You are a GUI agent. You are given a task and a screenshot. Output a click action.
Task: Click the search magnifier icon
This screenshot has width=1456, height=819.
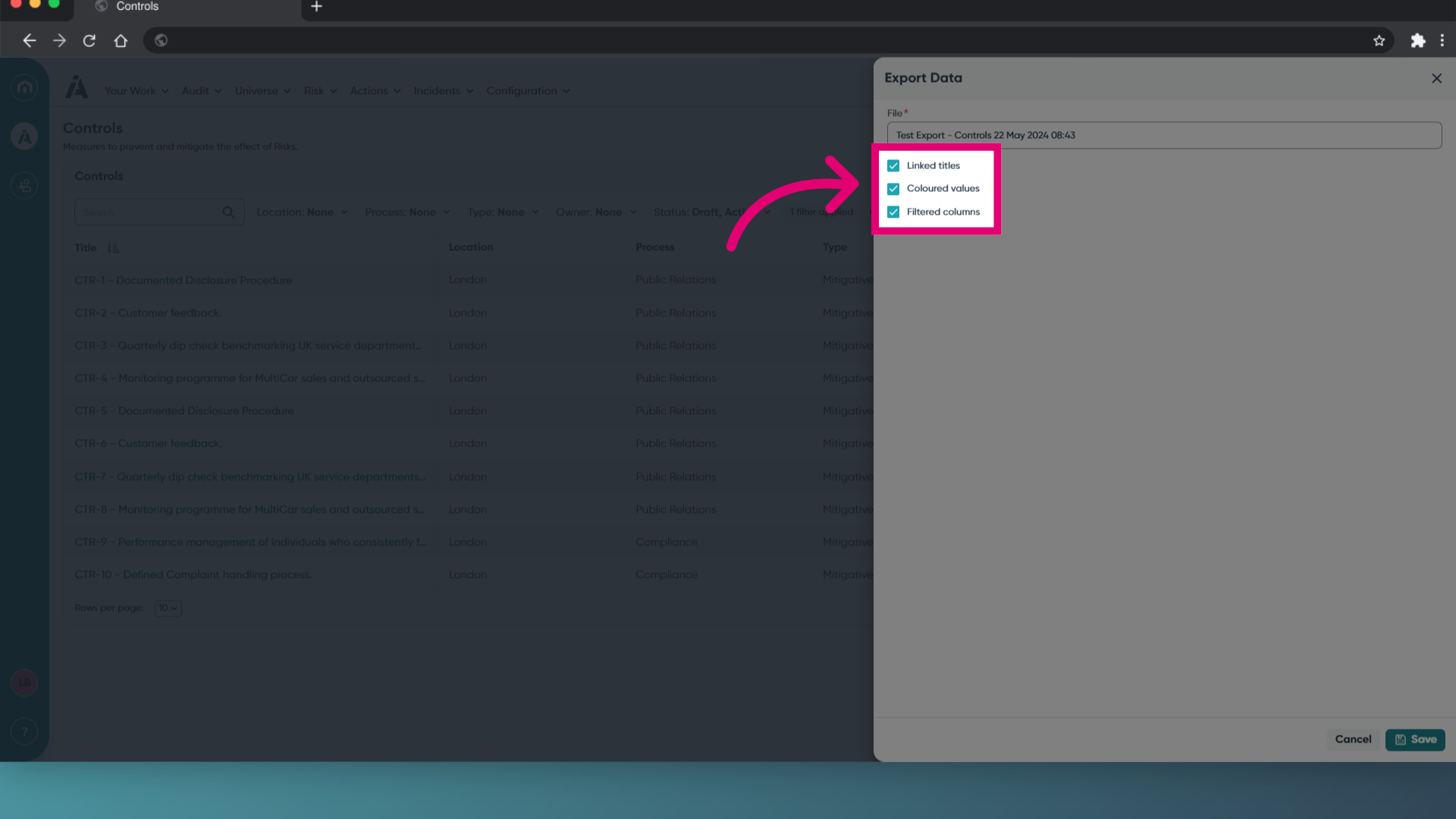(228, 212)
